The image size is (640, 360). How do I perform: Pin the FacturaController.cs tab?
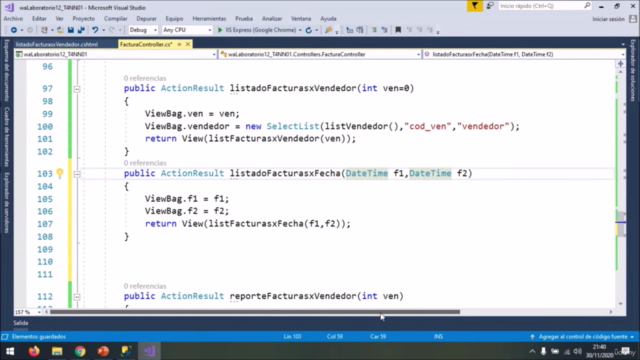click(x=179, y=44)
